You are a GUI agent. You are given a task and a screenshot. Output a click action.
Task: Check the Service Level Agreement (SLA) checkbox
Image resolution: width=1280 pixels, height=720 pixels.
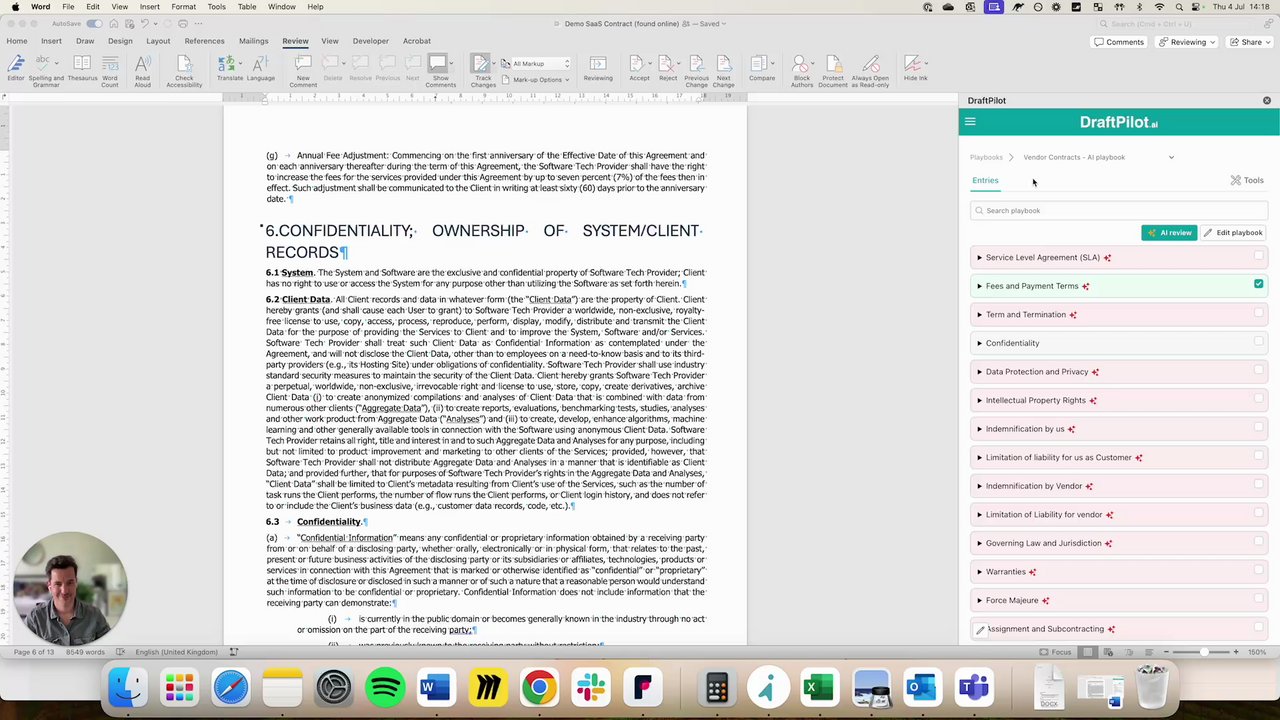point(1258,257)
